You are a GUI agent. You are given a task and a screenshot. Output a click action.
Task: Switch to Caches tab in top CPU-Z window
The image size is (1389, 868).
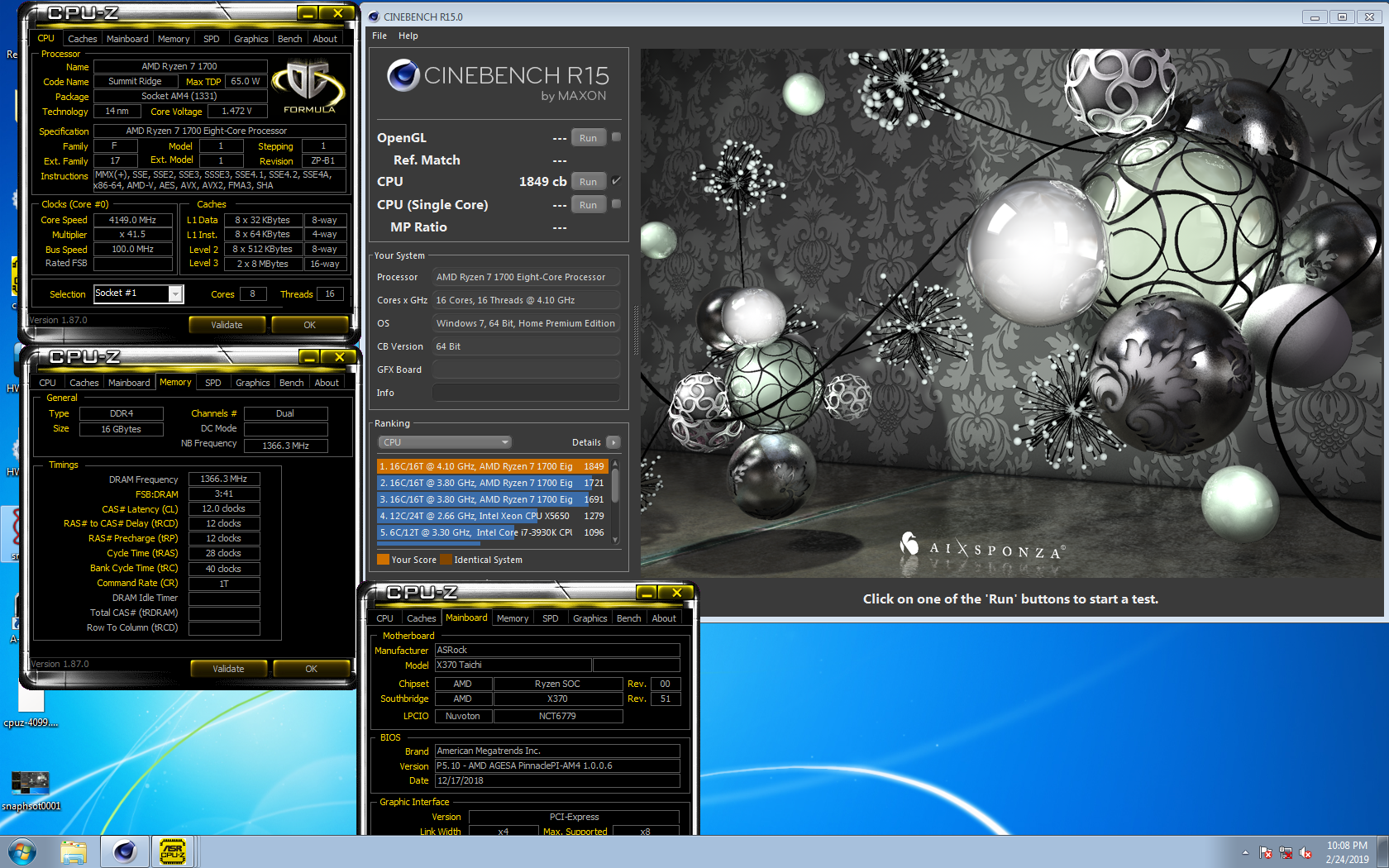pos(82,39)
